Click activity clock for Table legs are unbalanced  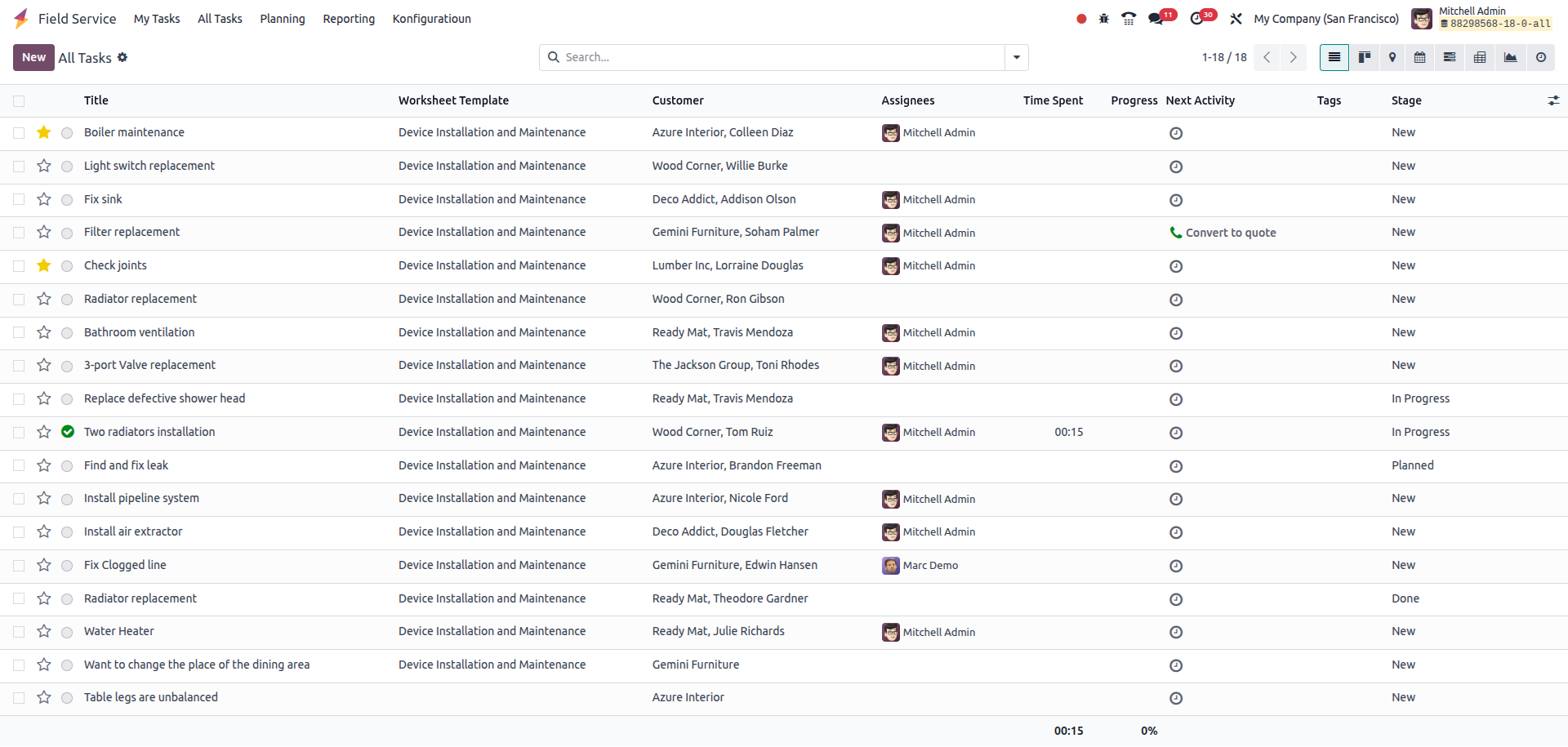[x=1176, y=698]
